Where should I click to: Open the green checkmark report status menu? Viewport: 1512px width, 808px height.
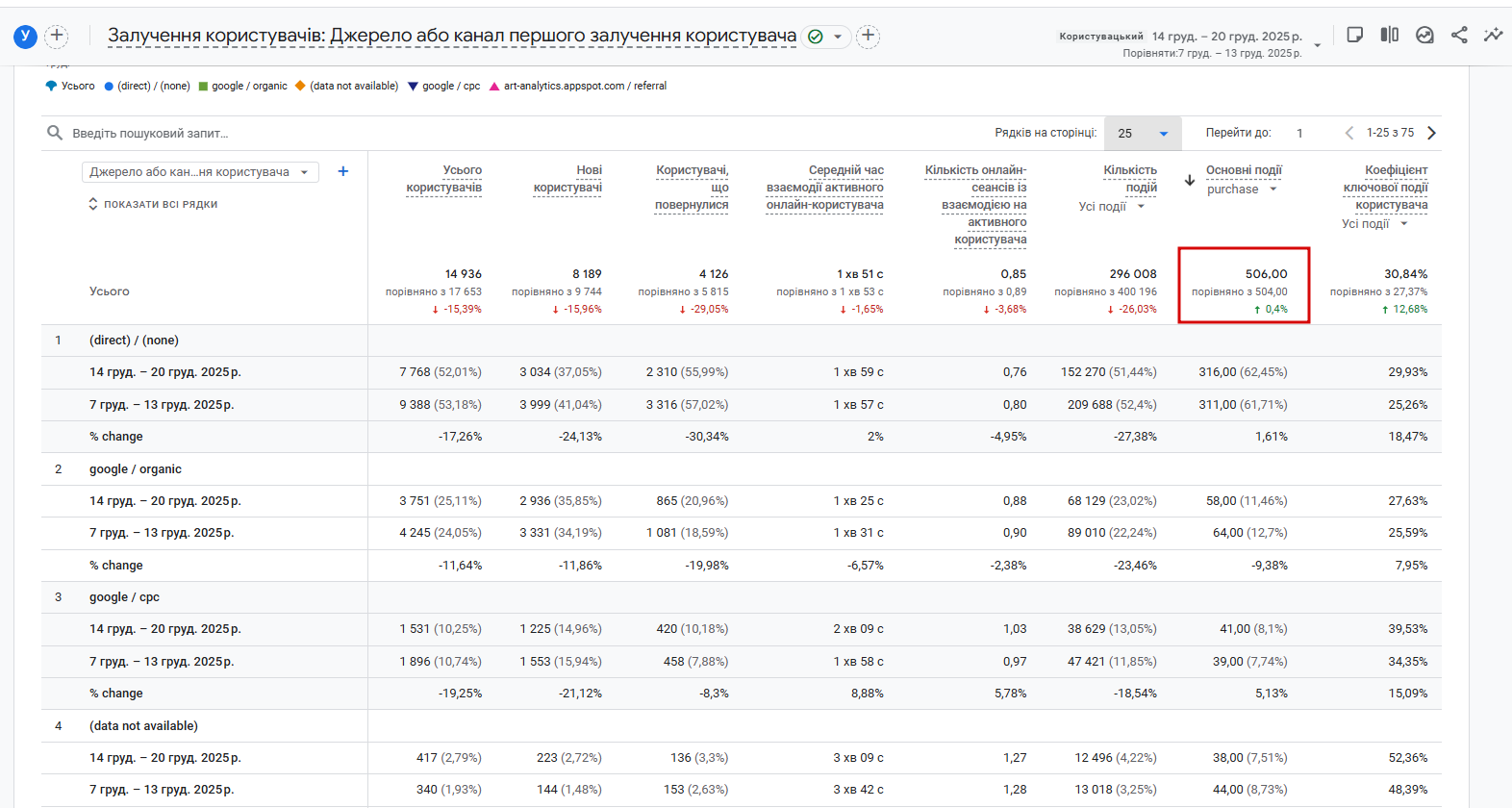pyautogui.click(x=827, y=37)
